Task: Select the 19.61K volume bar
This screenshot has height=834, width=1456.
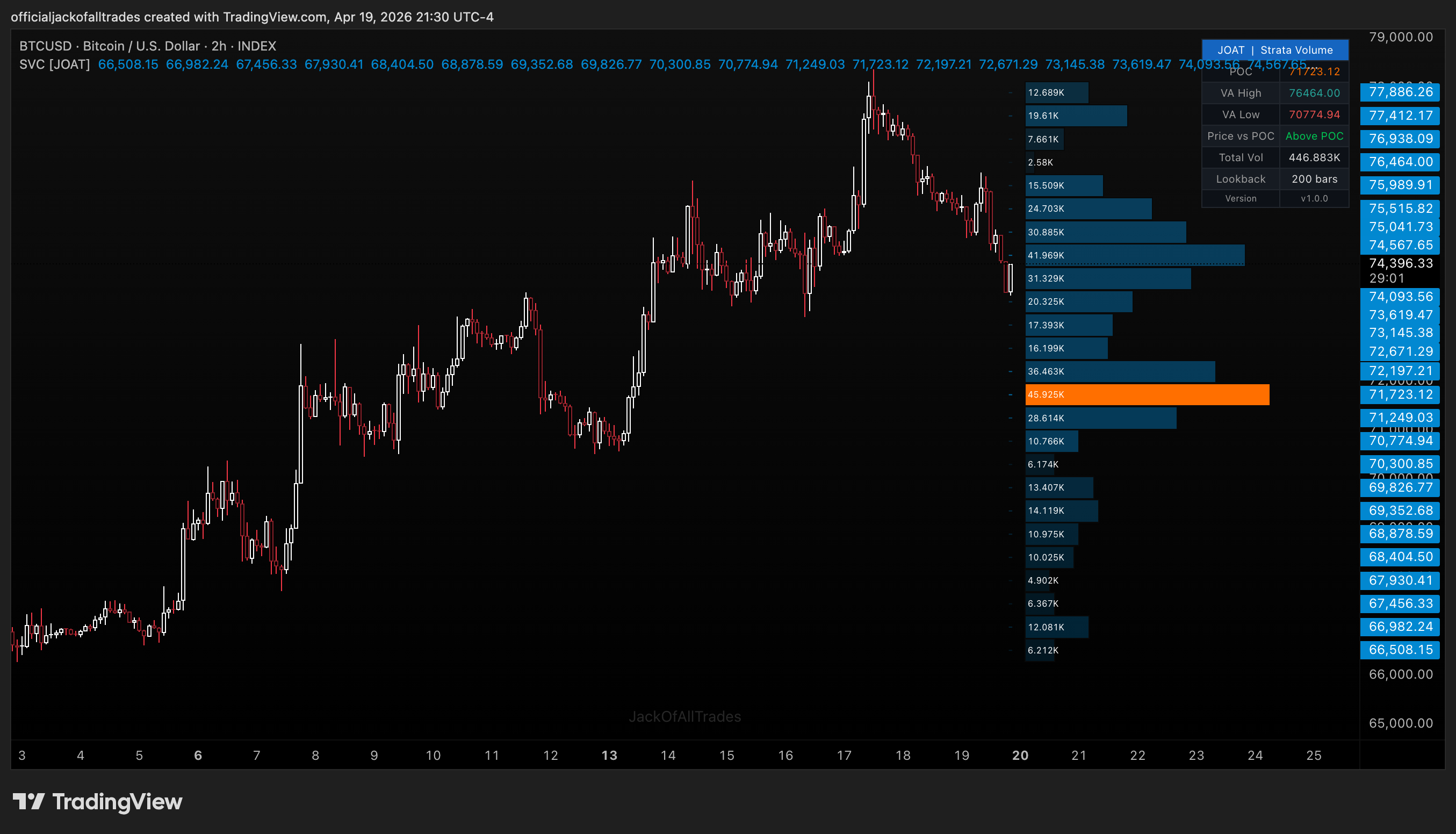Action: [x=1076, y=116]
